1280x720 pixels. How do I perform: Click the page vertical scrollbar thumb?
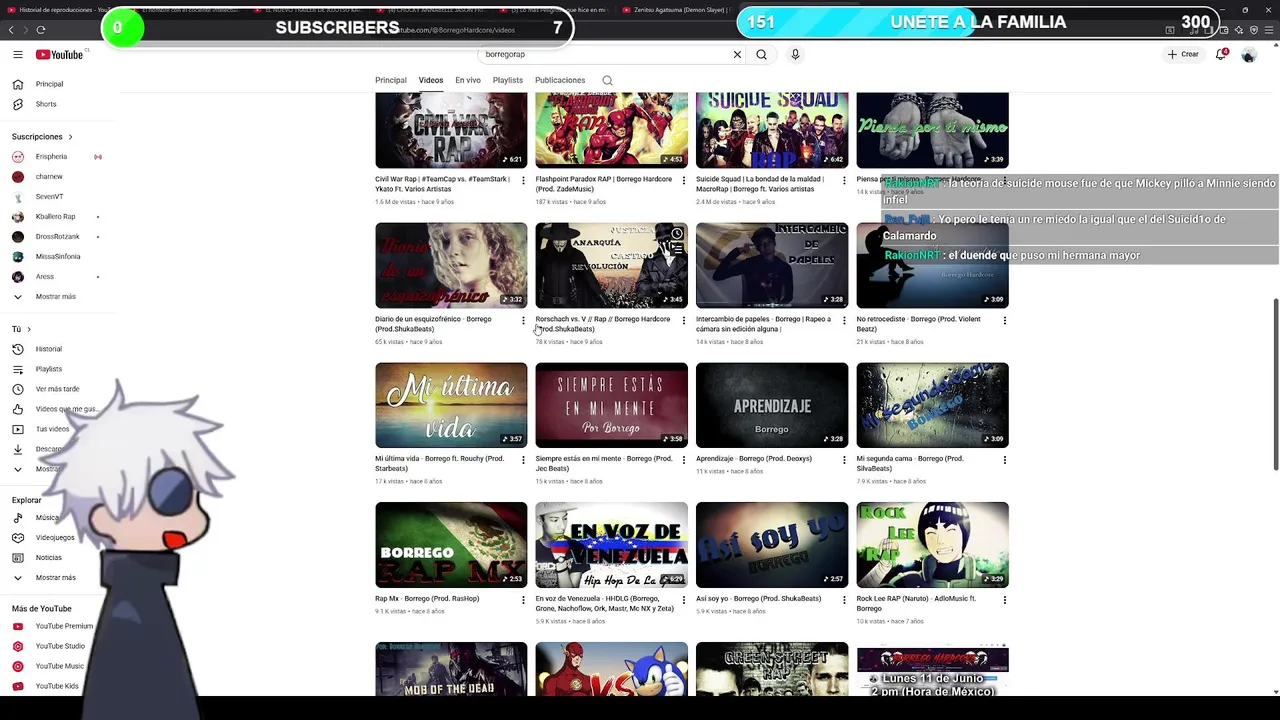coord(1274,384)
